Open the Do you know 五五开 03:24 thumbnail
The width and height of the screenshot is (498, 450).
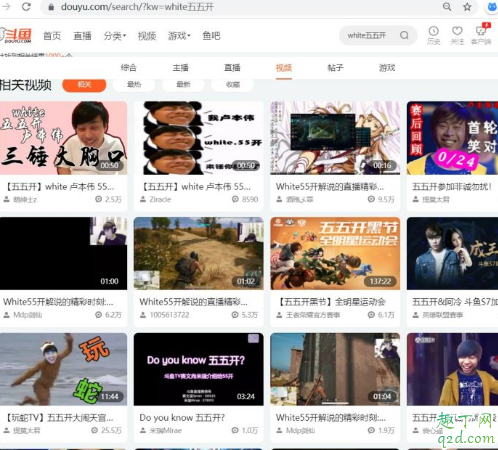tap(199, 369)
